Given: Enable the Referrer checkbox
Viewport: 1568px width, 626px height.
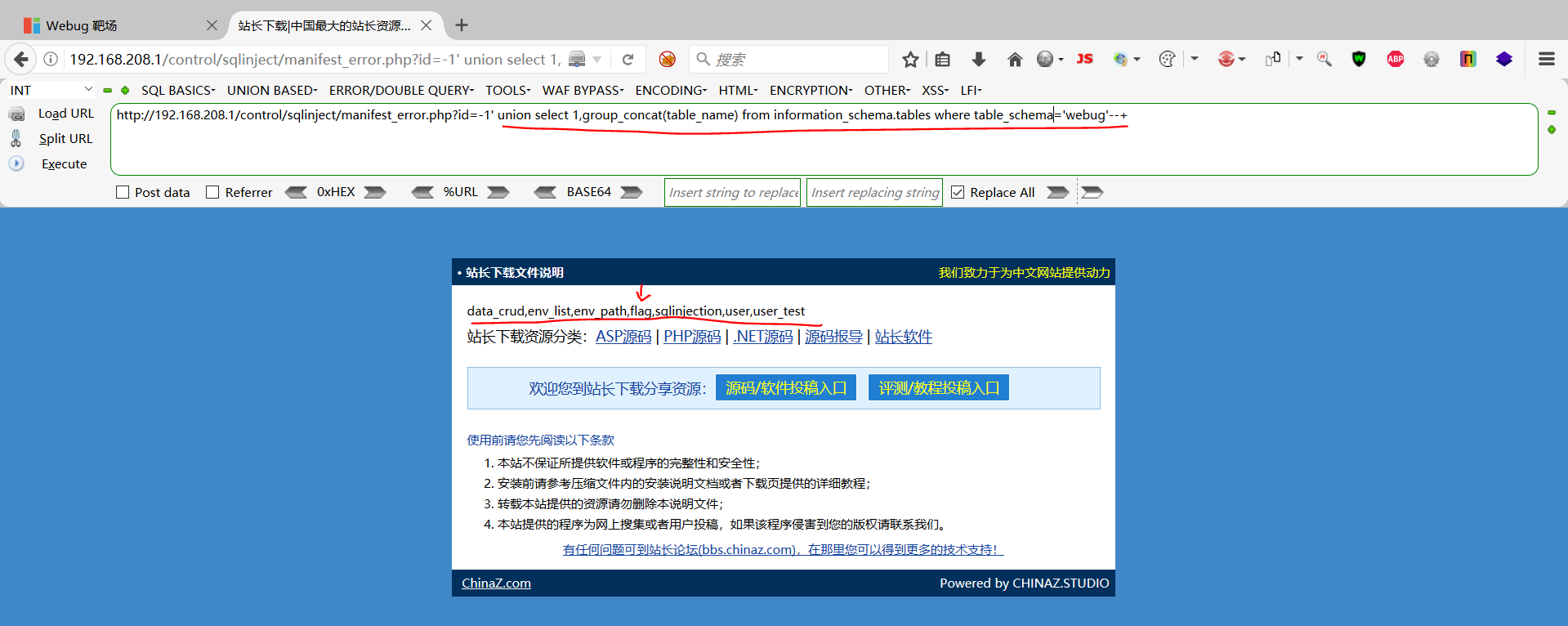Looking at the screenshot, I should 212,192.
